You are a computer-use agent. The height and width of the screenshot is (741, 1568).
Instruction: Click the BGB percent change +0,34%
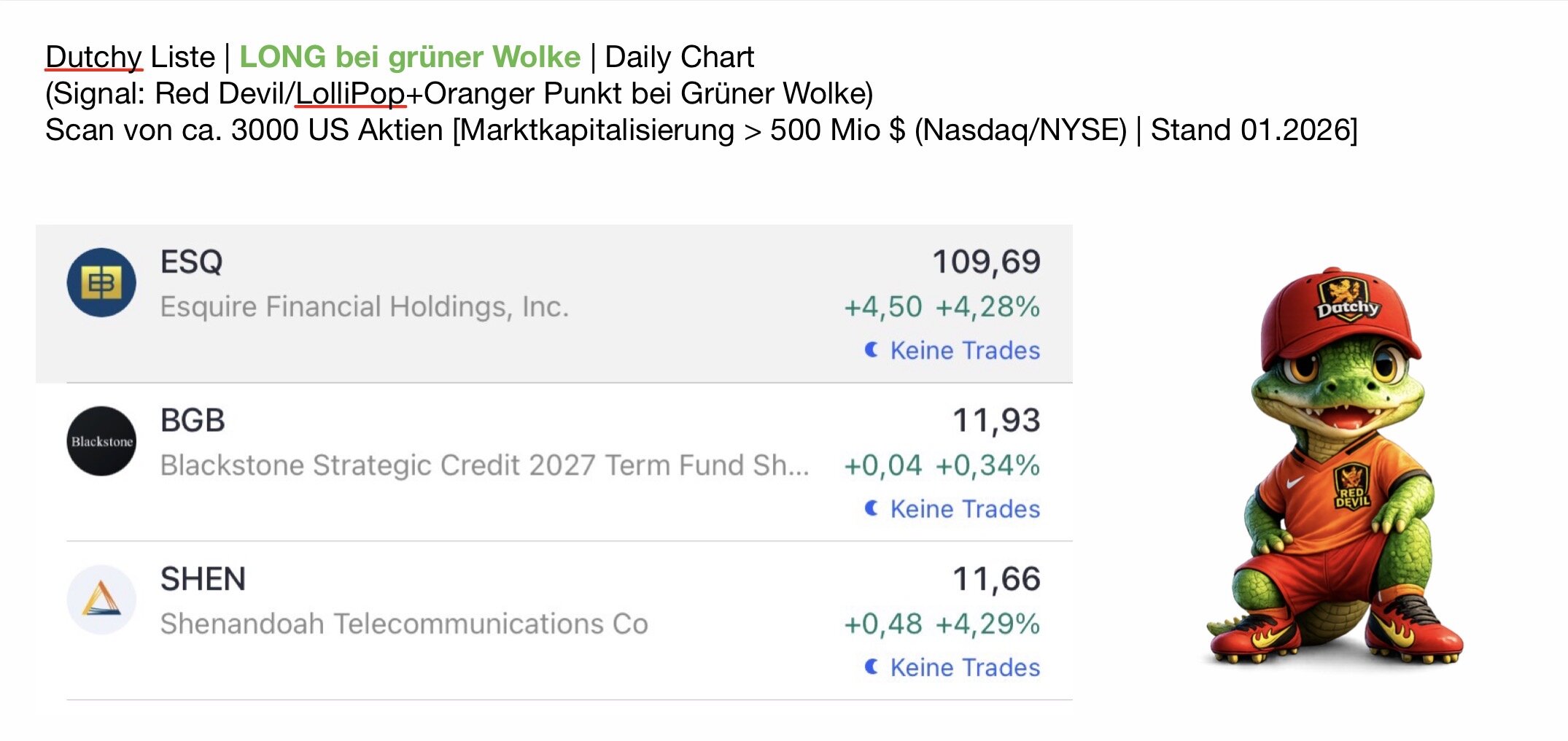tap(987, 465)
